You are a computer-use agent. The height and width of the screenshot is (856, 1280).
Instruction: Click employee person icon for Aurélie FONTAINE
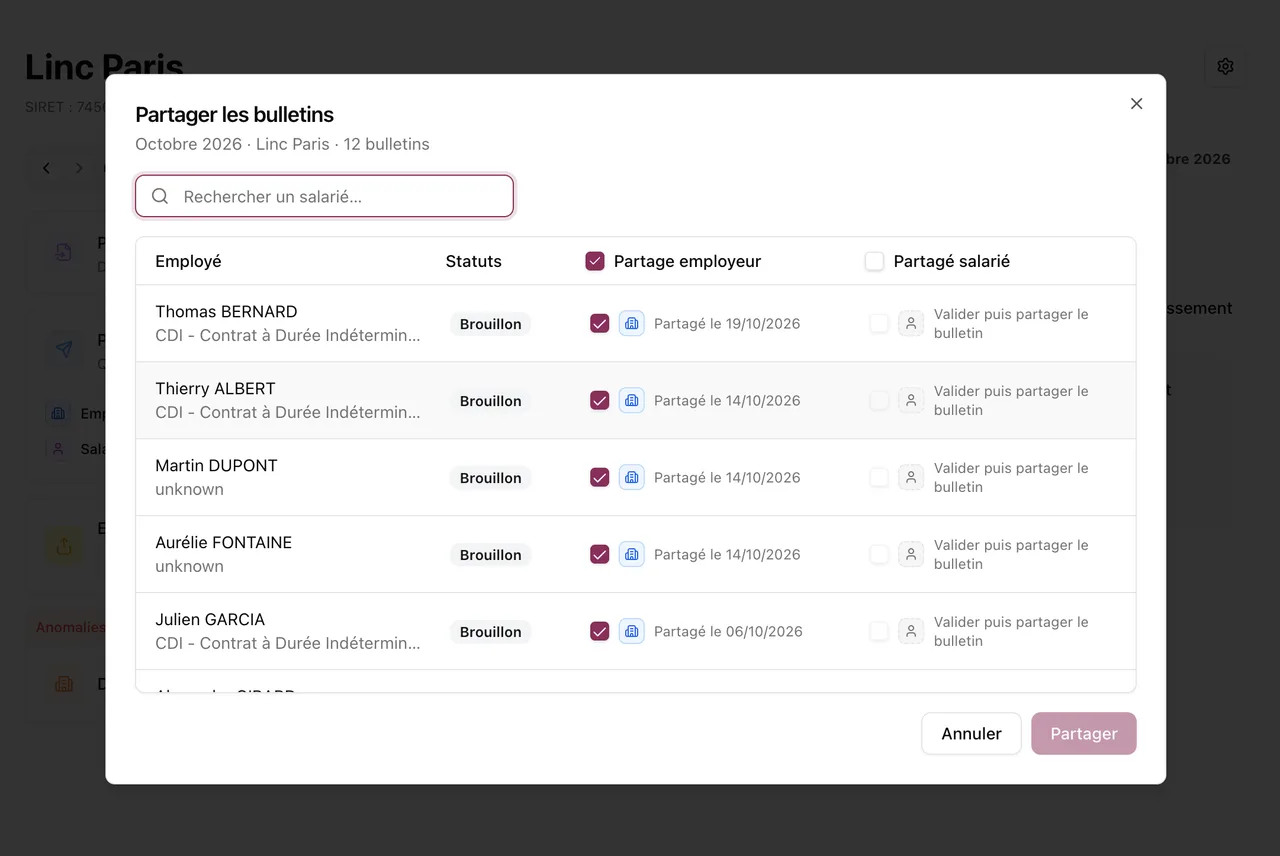point(911,554)
